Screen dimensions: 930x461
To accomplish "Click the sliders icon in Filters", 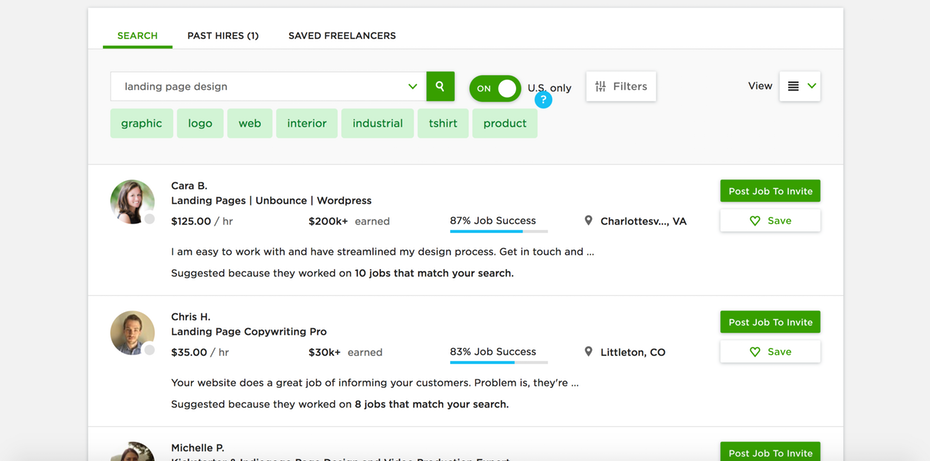I will [600, 87].
